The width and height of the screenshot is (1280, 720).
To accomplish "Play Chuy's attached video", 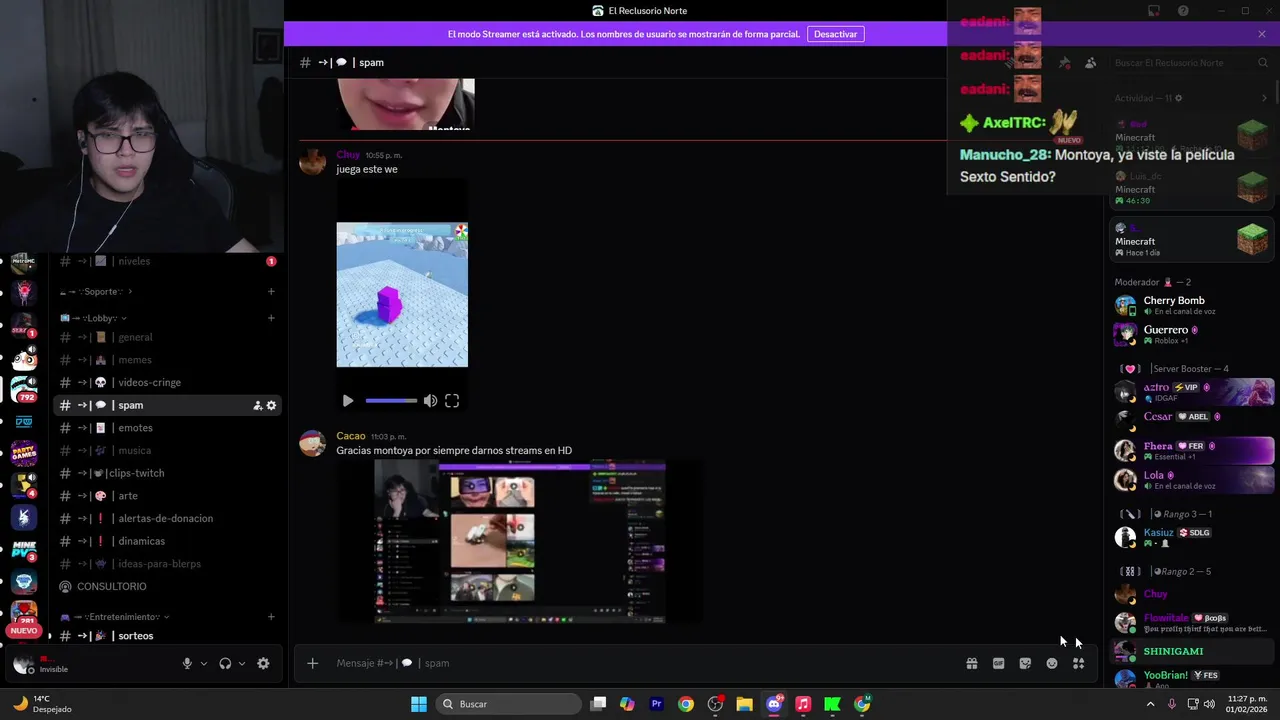I will (x=348, y=401).
